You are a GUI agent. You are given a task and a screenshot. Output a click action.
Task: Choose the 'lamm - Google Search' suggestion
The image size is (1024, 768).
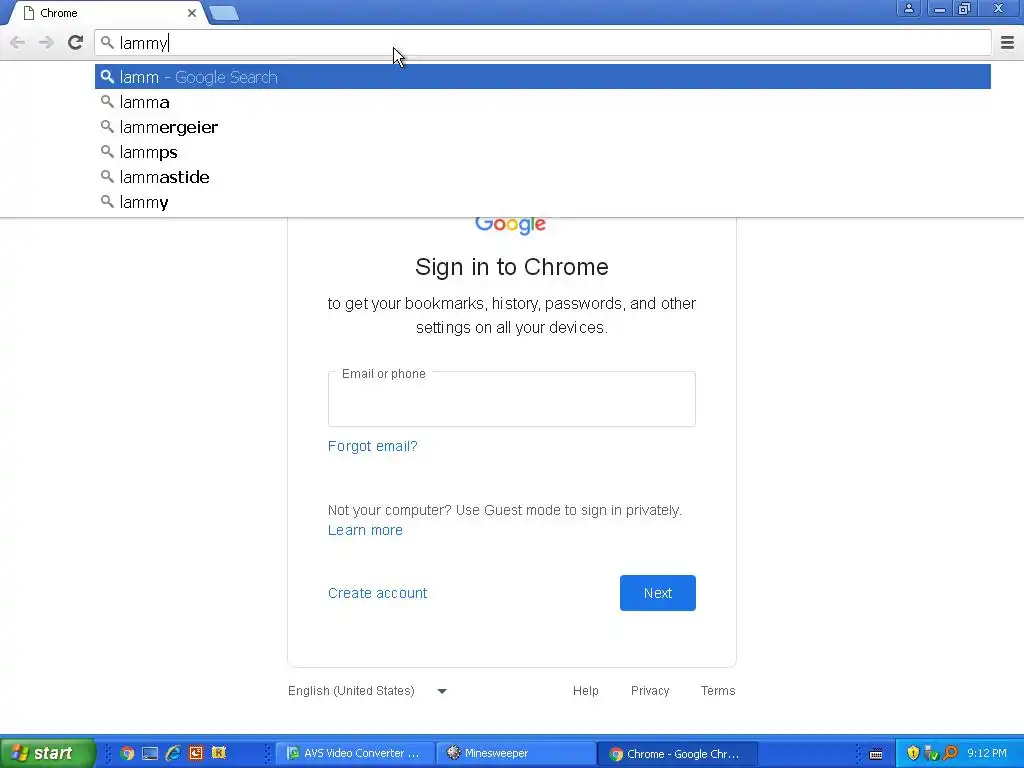pos(543,77)
